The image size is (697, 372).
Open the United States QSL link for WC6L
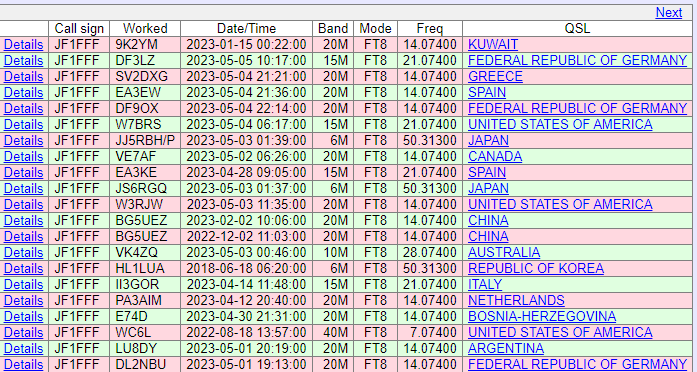click(560, 332)
